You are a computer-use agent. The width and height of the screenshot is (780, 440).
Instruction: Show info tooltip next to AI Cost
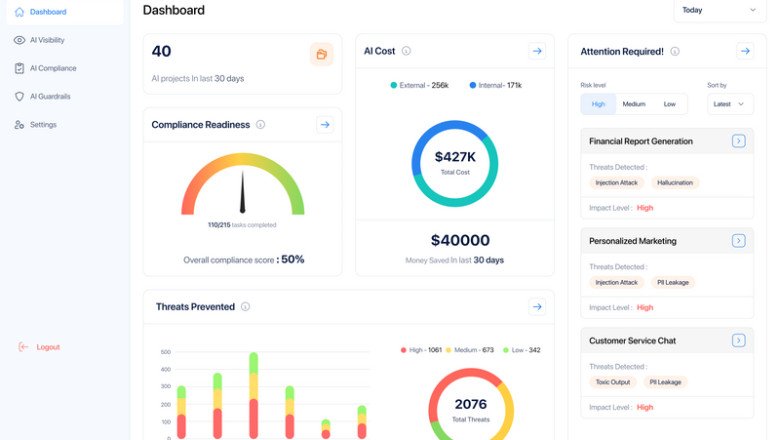(x=406, y=51)
